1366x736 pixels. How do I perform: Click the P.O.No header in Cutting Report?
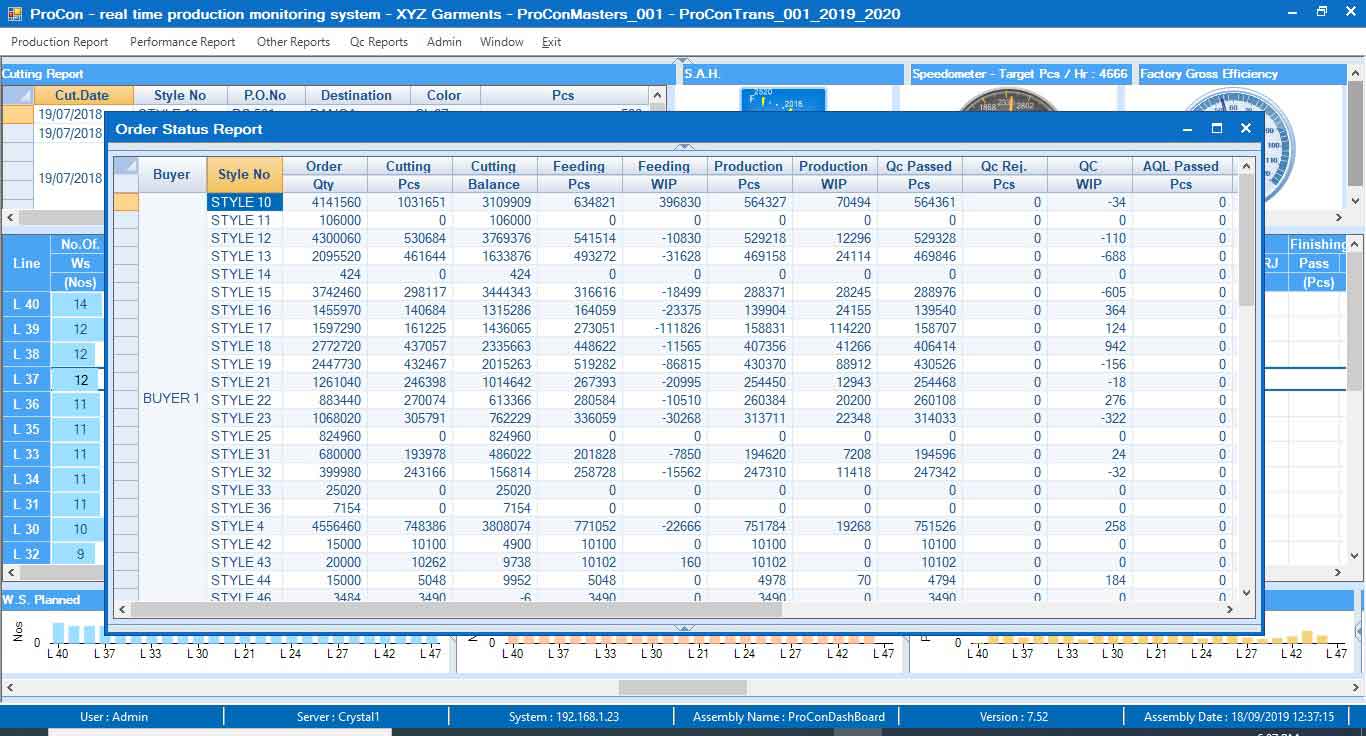coord(265,95)
